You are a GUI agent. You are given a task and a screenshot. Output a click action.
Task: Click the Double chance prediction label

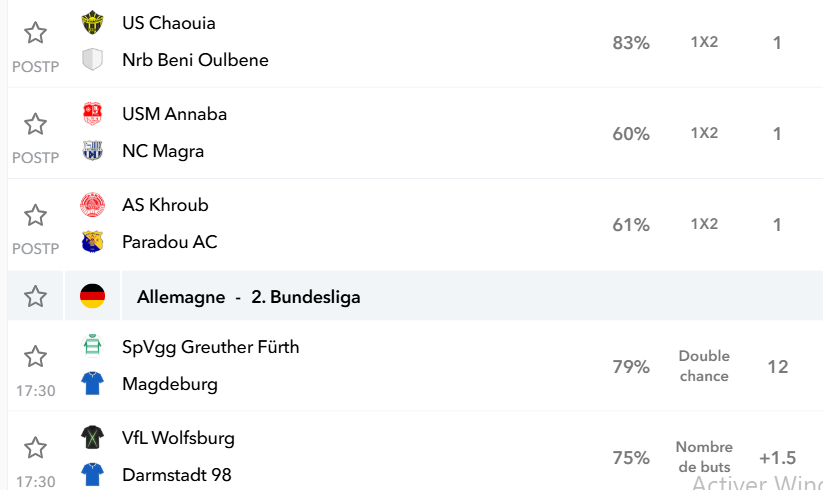[x=704, y=366]
